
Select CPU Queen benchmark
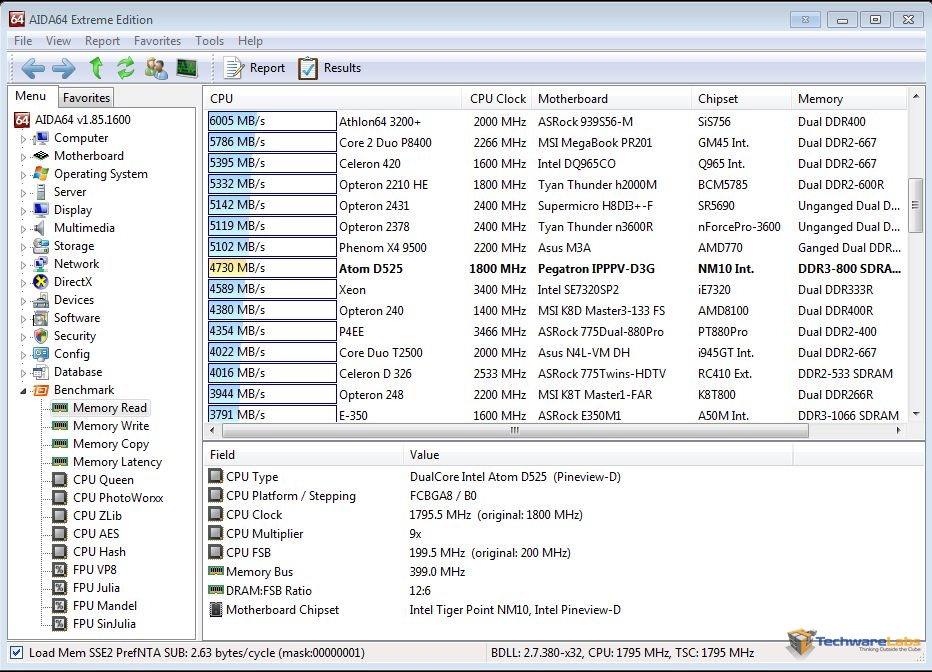point(103,480)
